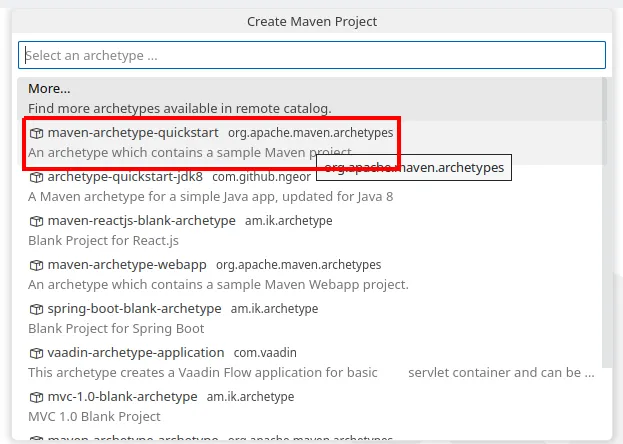623x444 pixels.
Task: Click the 'Select an archetype' input field
Action: tap(312, 55)
